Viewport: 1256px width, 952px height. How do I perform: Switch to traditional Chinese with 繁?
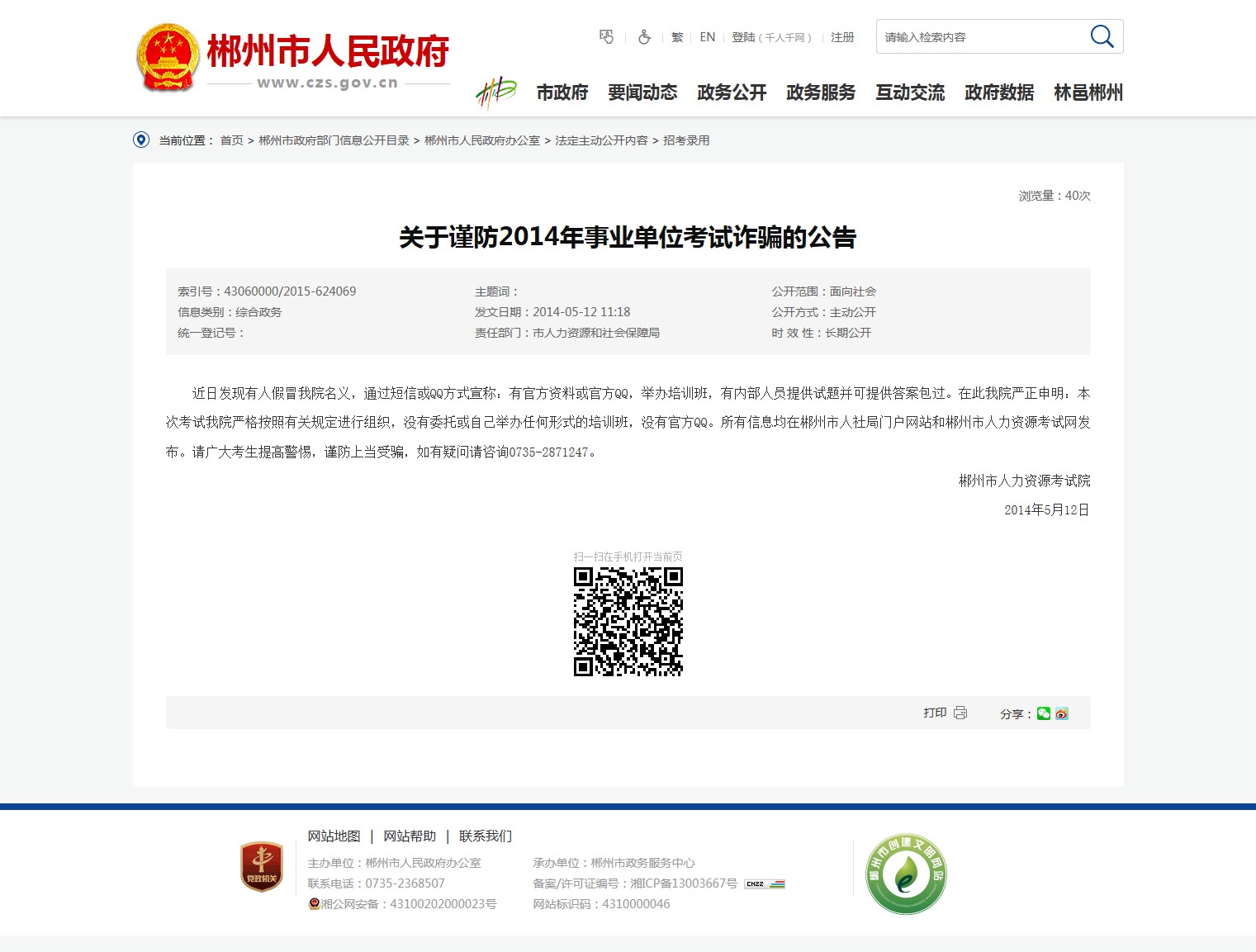coord(677,37)
